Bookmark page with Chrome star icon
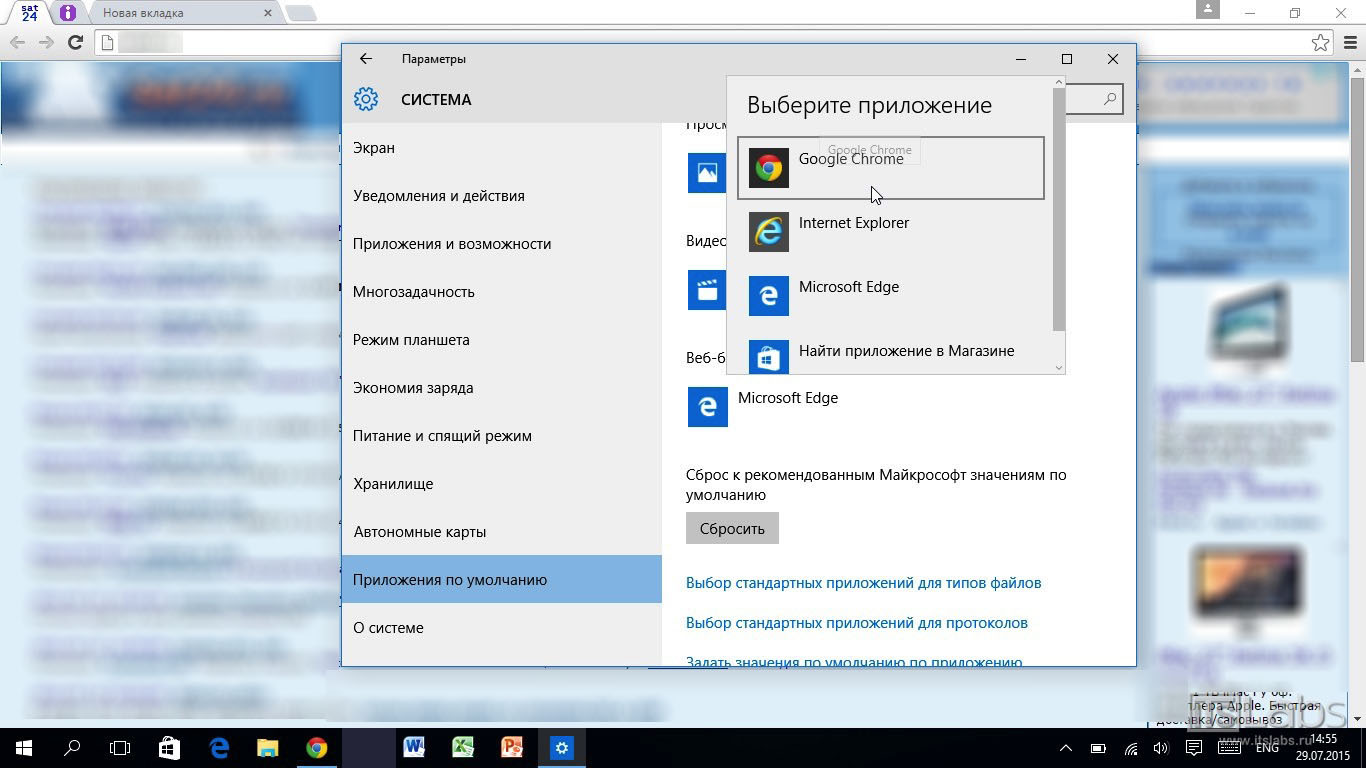 point(1320,42)
